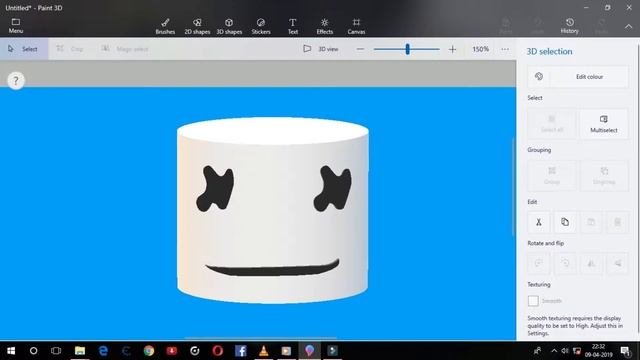Click the Select all button
The width and height of the screenshot is (640, 360).
[x=552, y=124]
